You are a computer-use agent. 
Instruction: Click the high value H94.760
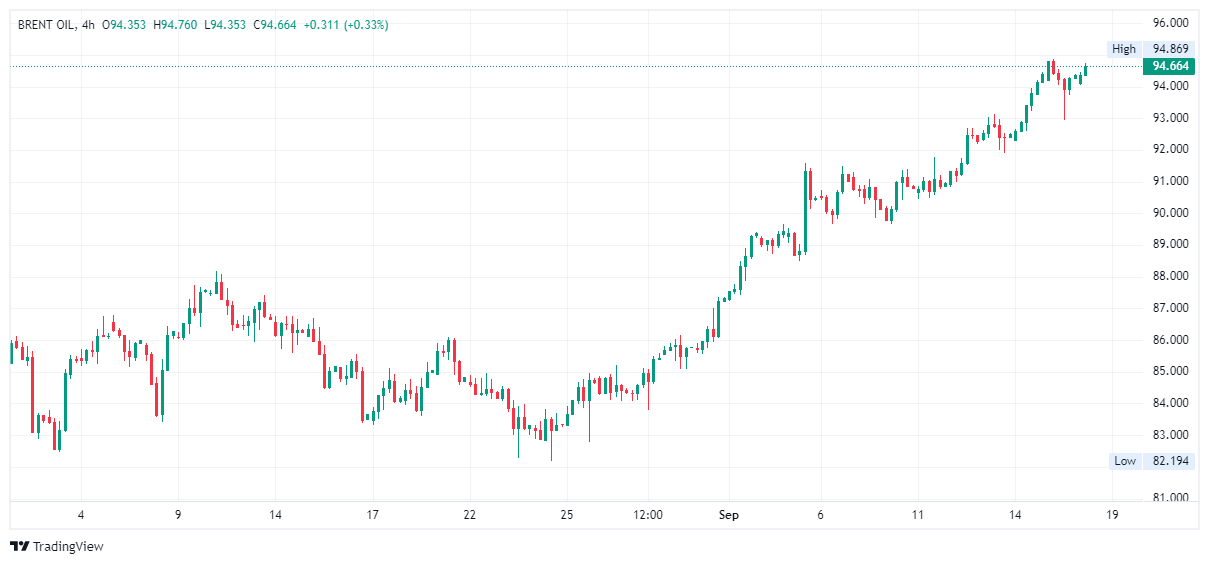coord(176,24)
